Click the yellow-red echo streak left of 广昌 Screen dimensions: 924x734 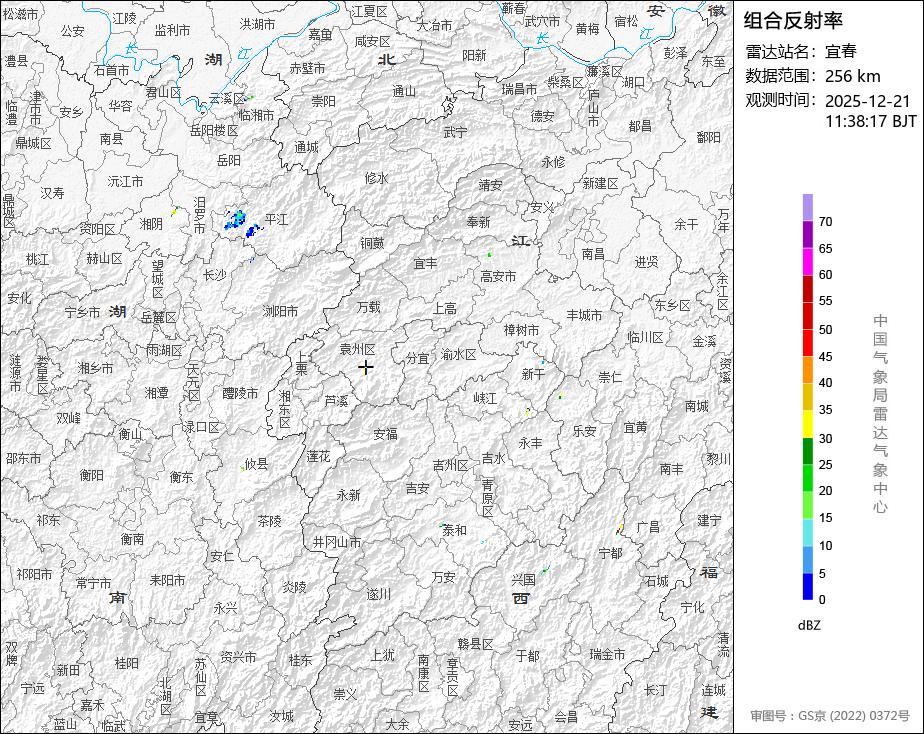619,529
